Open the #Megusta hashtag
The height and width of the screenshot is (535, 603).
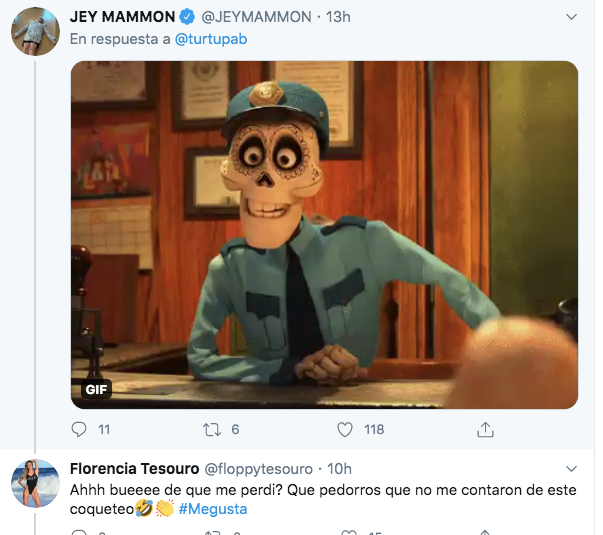[213, 509]
